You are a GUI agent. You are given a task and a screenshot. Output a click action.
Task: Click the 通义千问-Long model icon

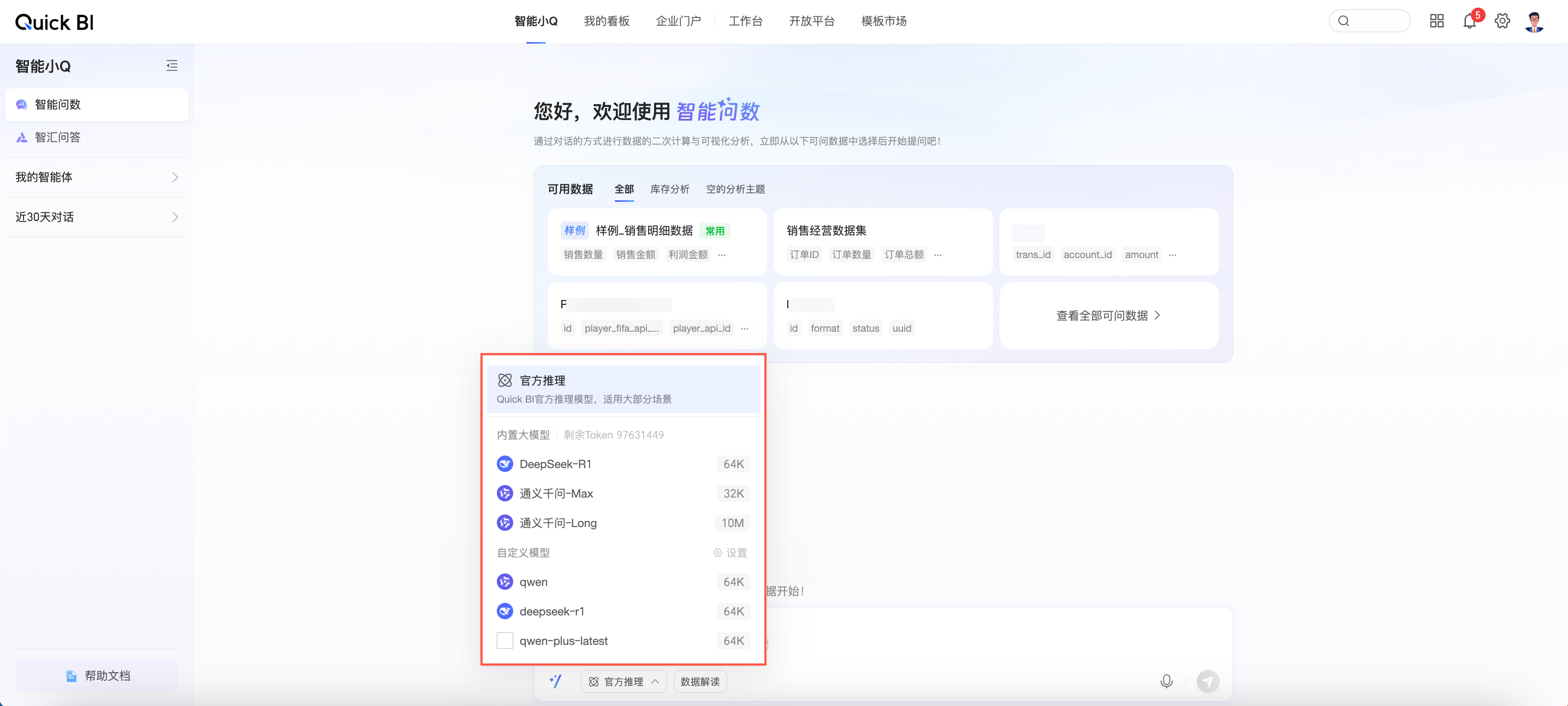tap(504, 523)
